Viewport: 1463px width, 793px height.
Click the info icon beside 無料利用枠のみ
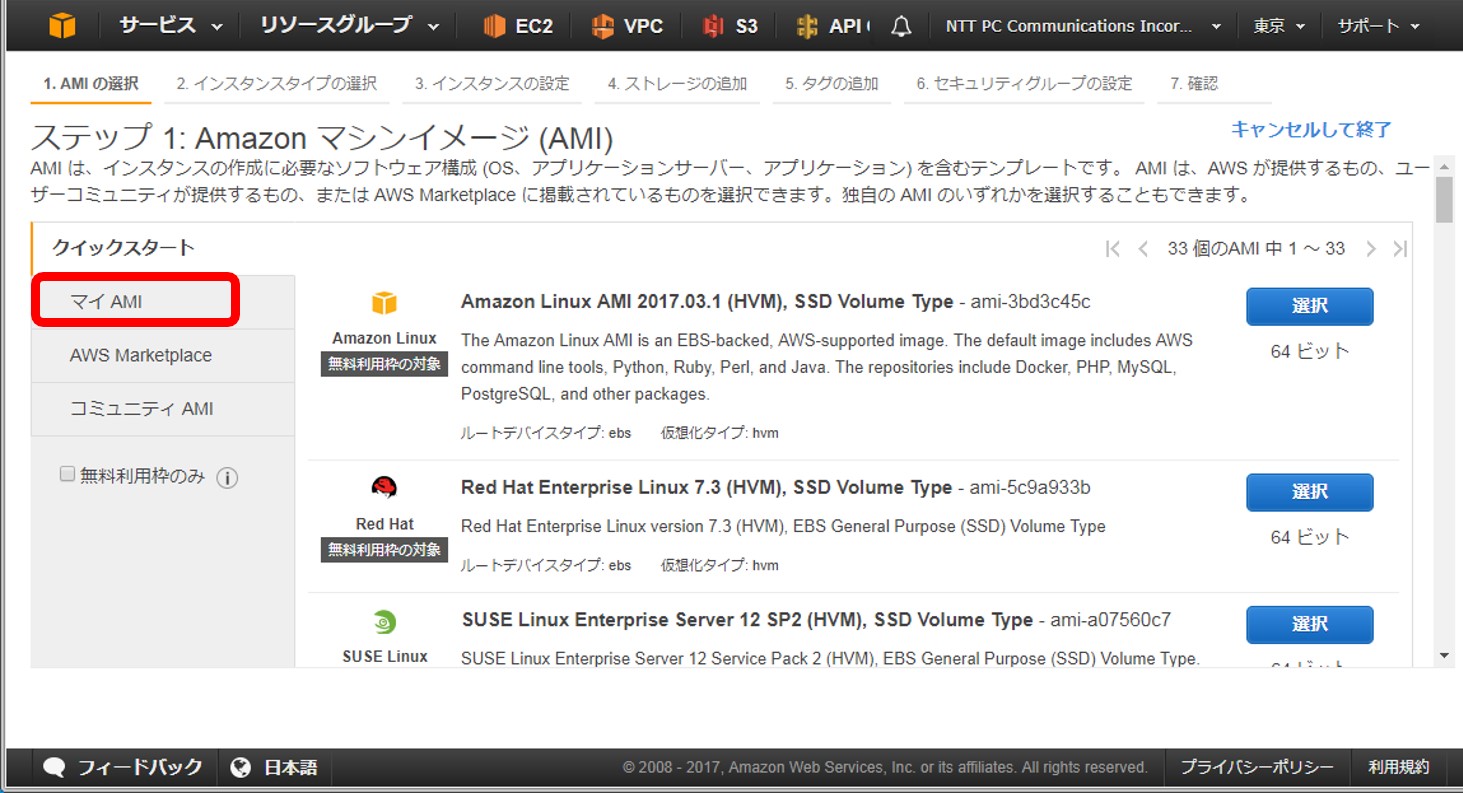point(227,478)
